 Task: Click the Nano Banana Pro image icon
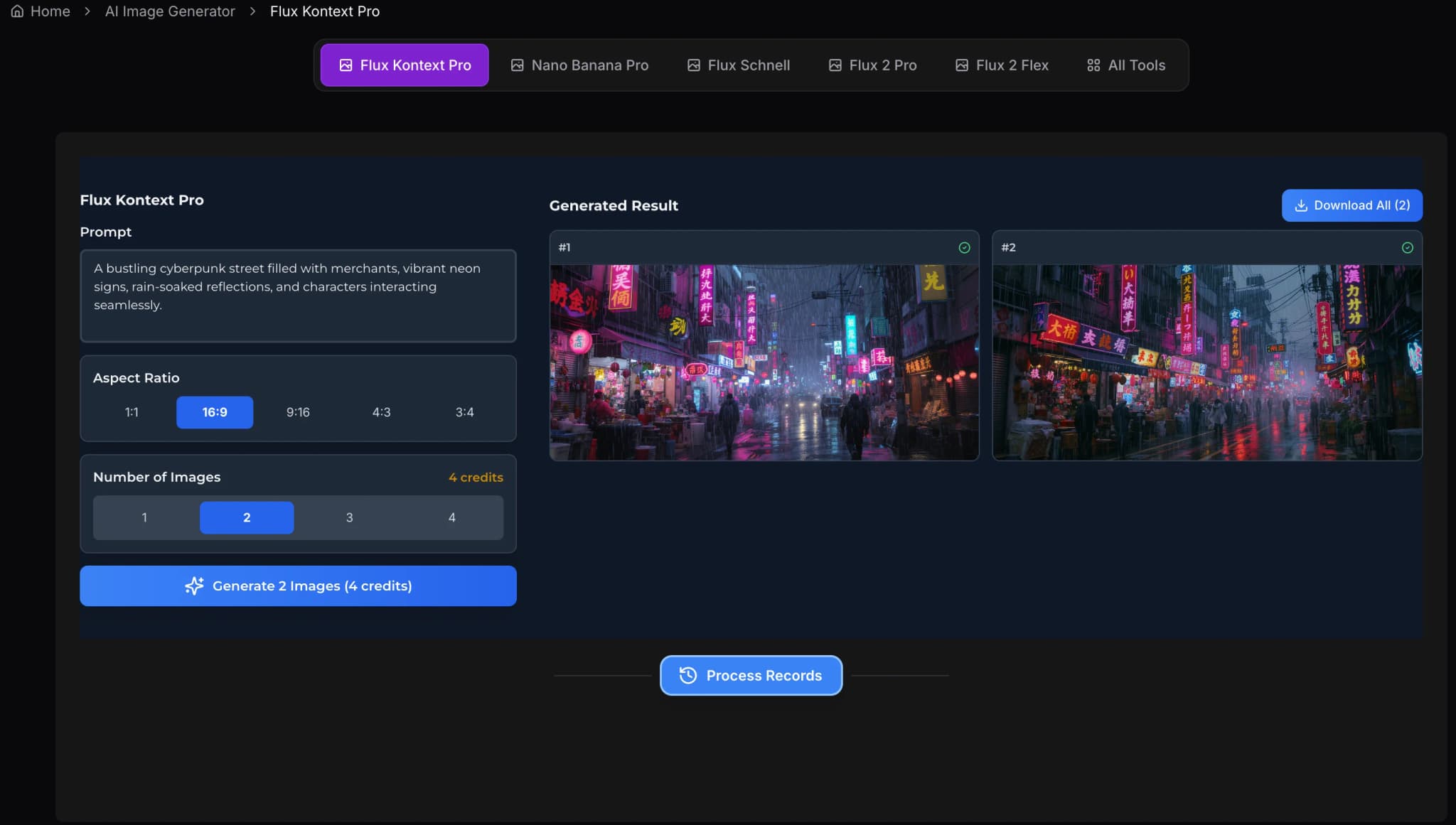tap(518, 65)
